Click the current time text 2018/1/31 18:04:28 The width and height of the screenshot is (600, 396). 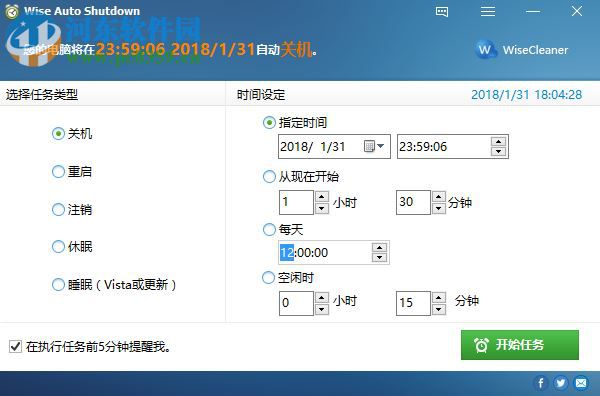point(527,95)
